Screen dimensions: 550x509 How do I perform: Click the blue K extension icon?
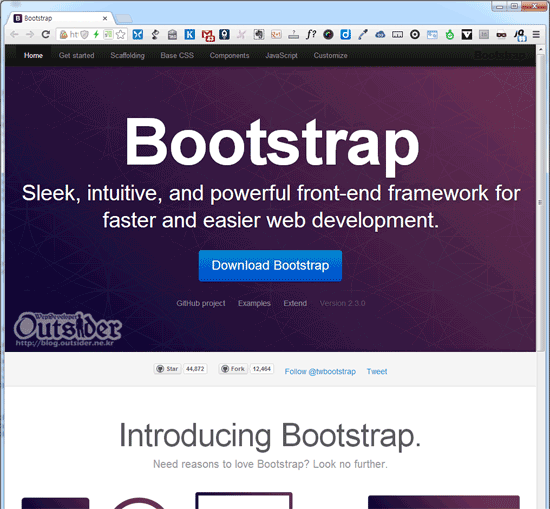pos(190,34)
